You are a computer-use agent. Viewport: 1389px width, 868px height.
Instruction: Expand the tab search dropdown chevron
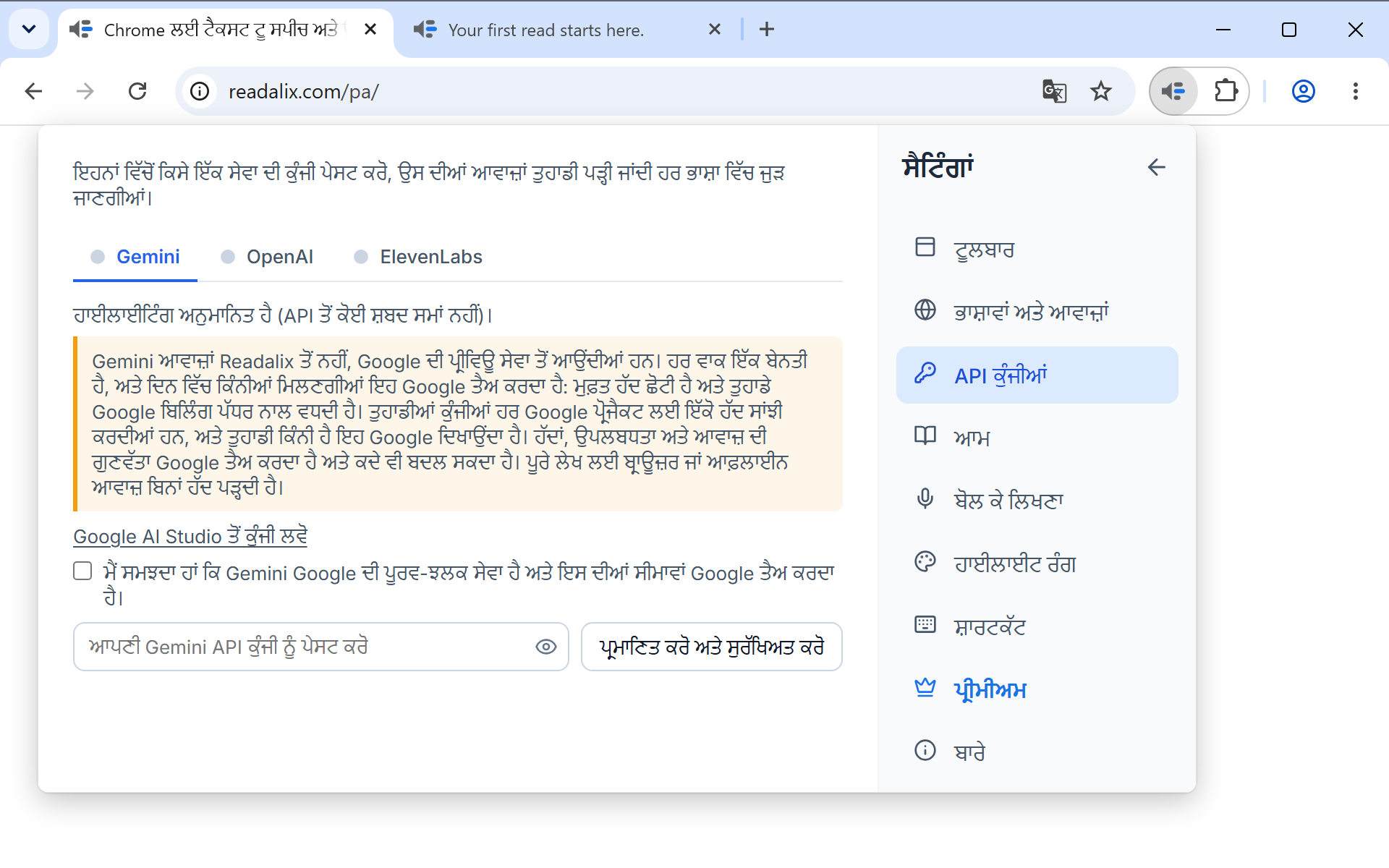(29, 29)
